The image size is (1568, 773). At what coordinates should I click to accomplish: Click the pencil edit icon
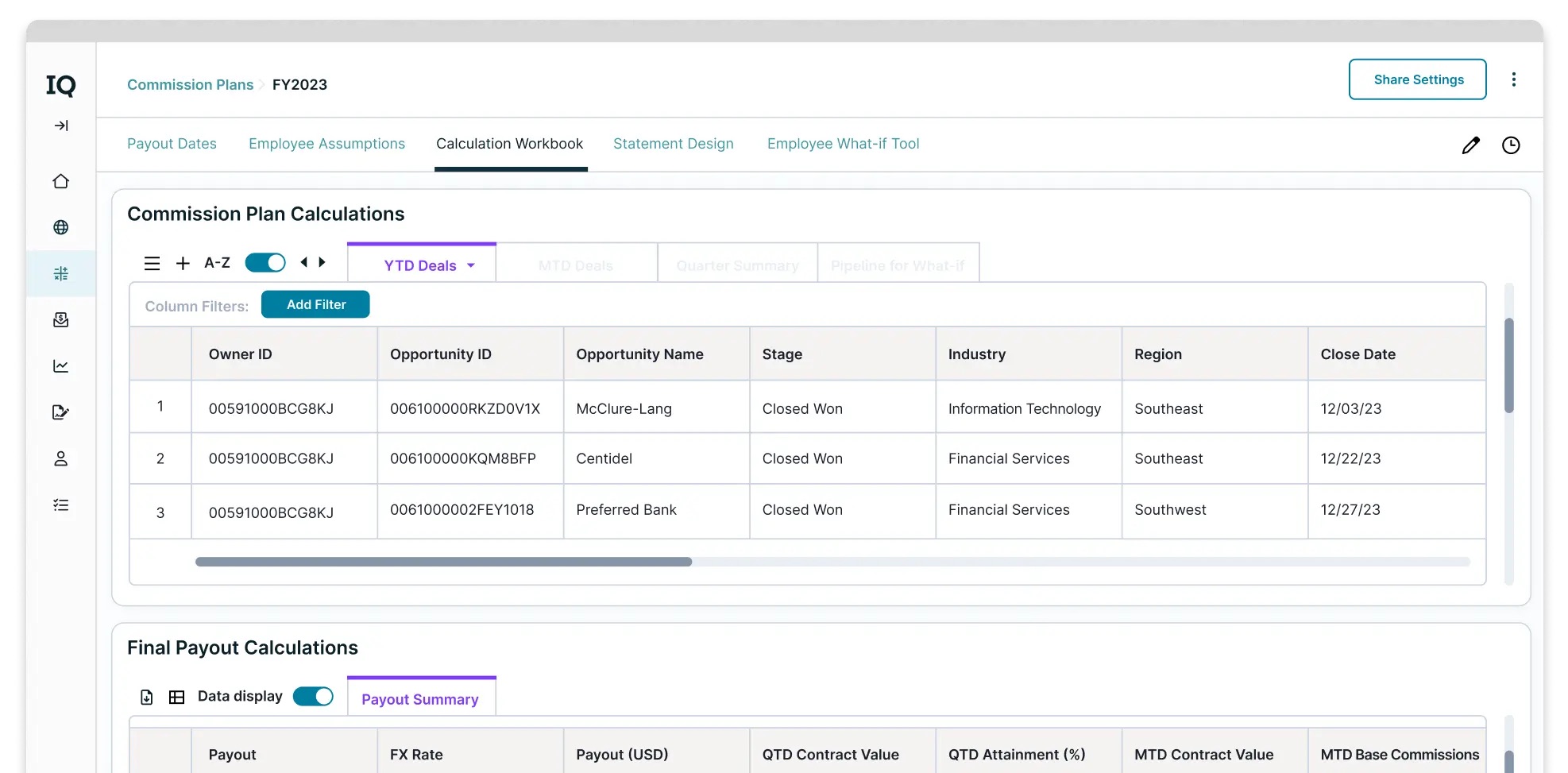pos(1470,145)
